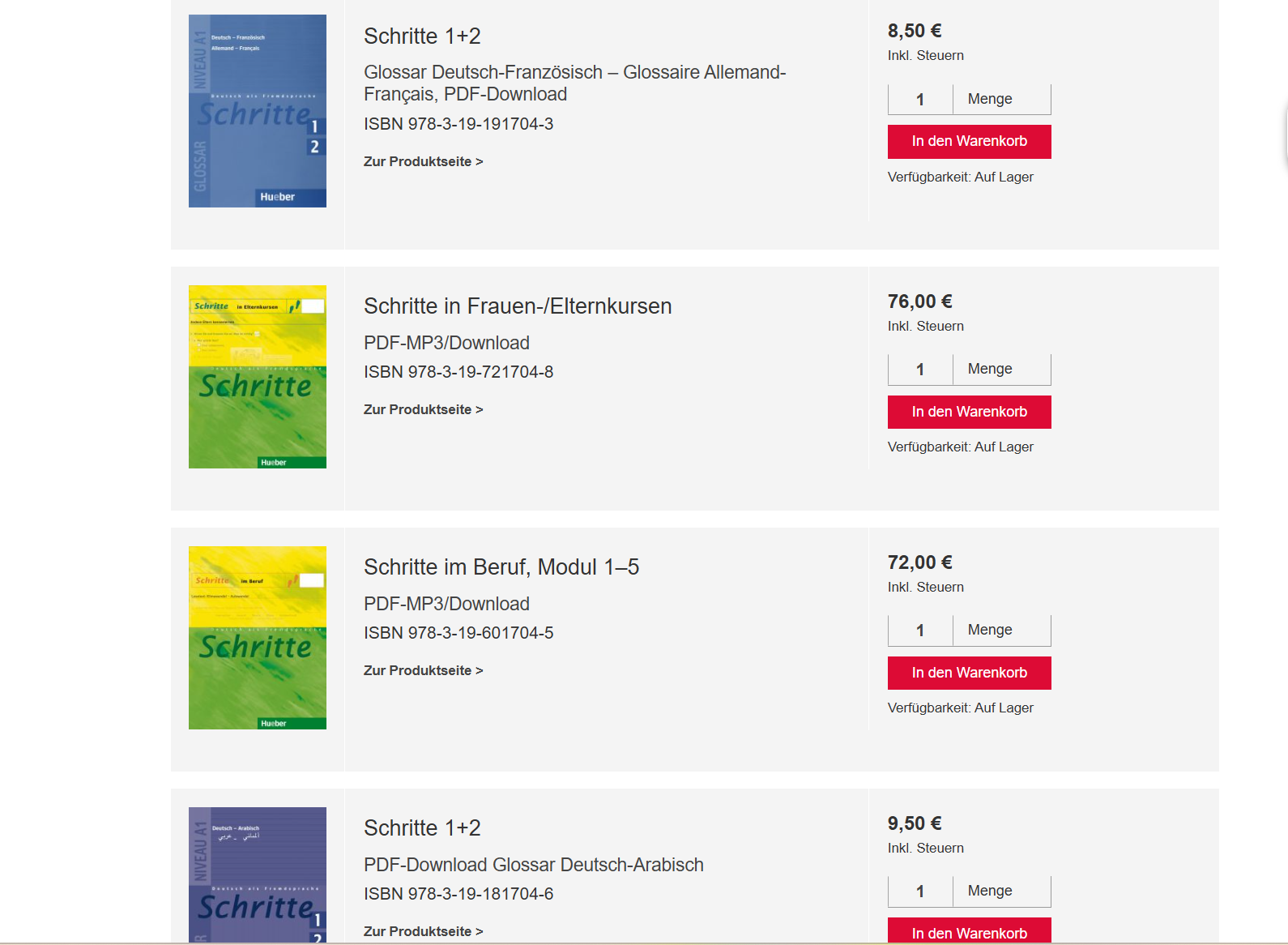Add Schritte in Frauen-/Elternkursen to Warenkorb
Image resolution: width=1288 pixels, height=945 pixels.
(x=970, y=412)
